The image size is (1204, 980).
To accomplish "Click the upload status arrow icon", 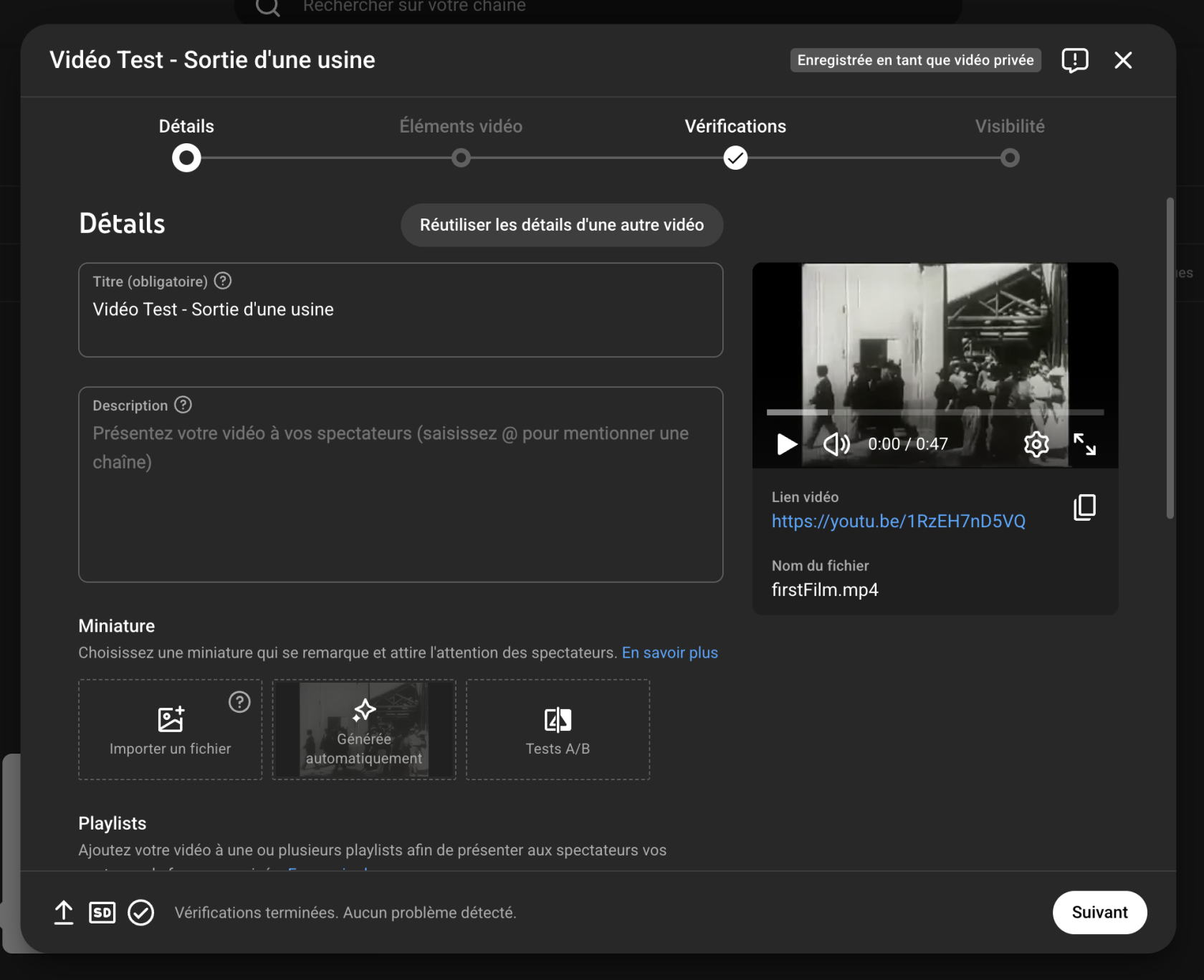I will pyautogui.click(x=63, y=913).
